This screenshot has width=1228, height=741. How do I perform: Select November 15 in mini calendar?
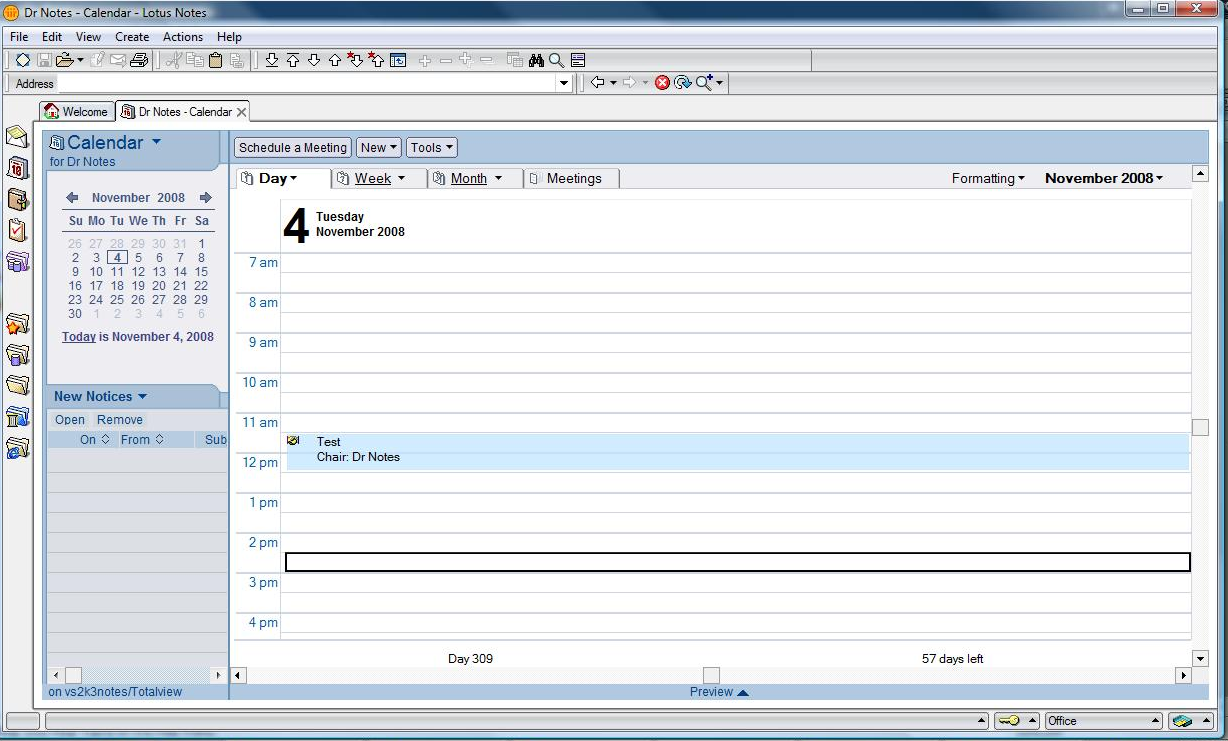[201, 272]
